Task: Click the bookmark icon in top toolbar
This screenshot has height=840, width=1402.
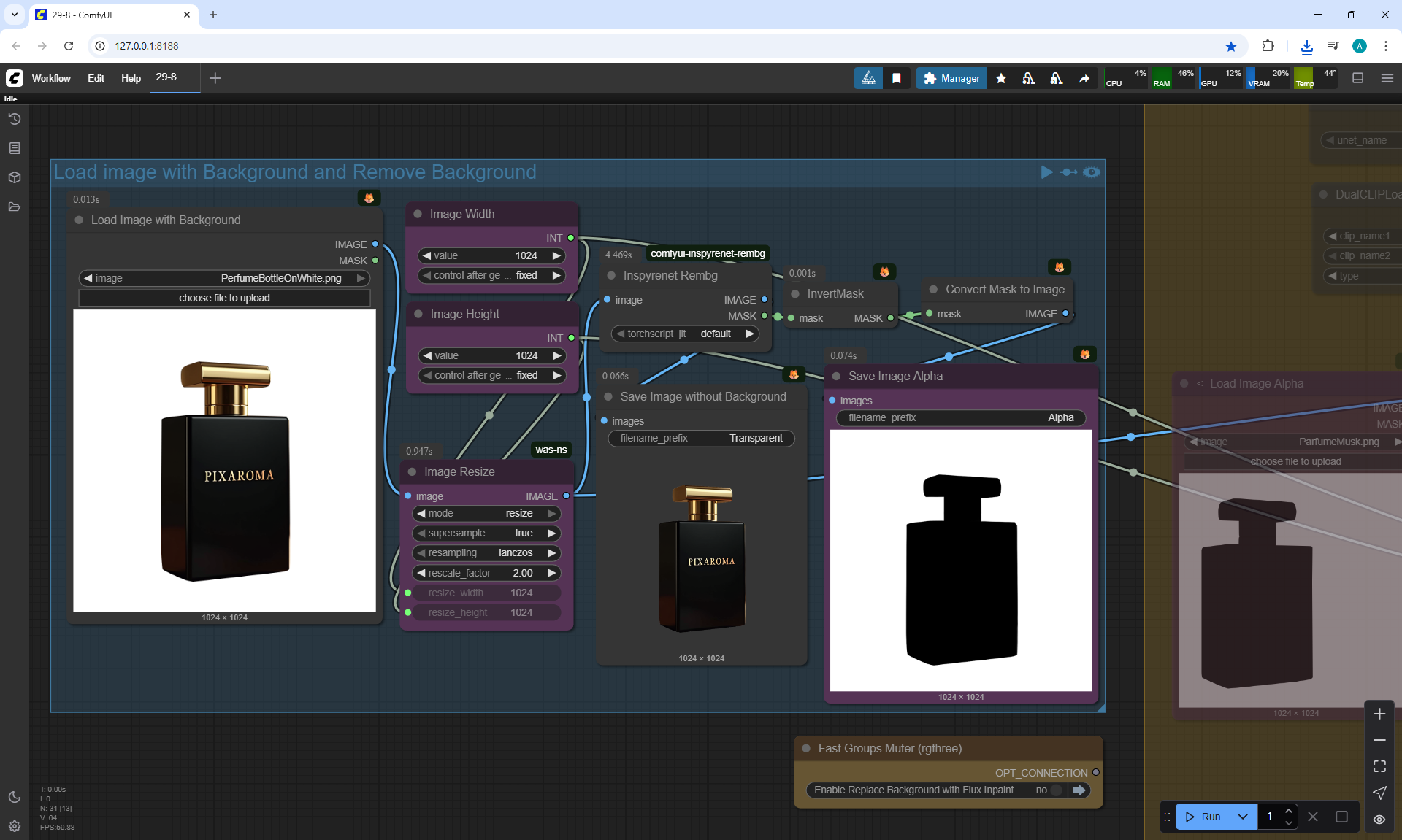Action: click(x=897, y=78)
